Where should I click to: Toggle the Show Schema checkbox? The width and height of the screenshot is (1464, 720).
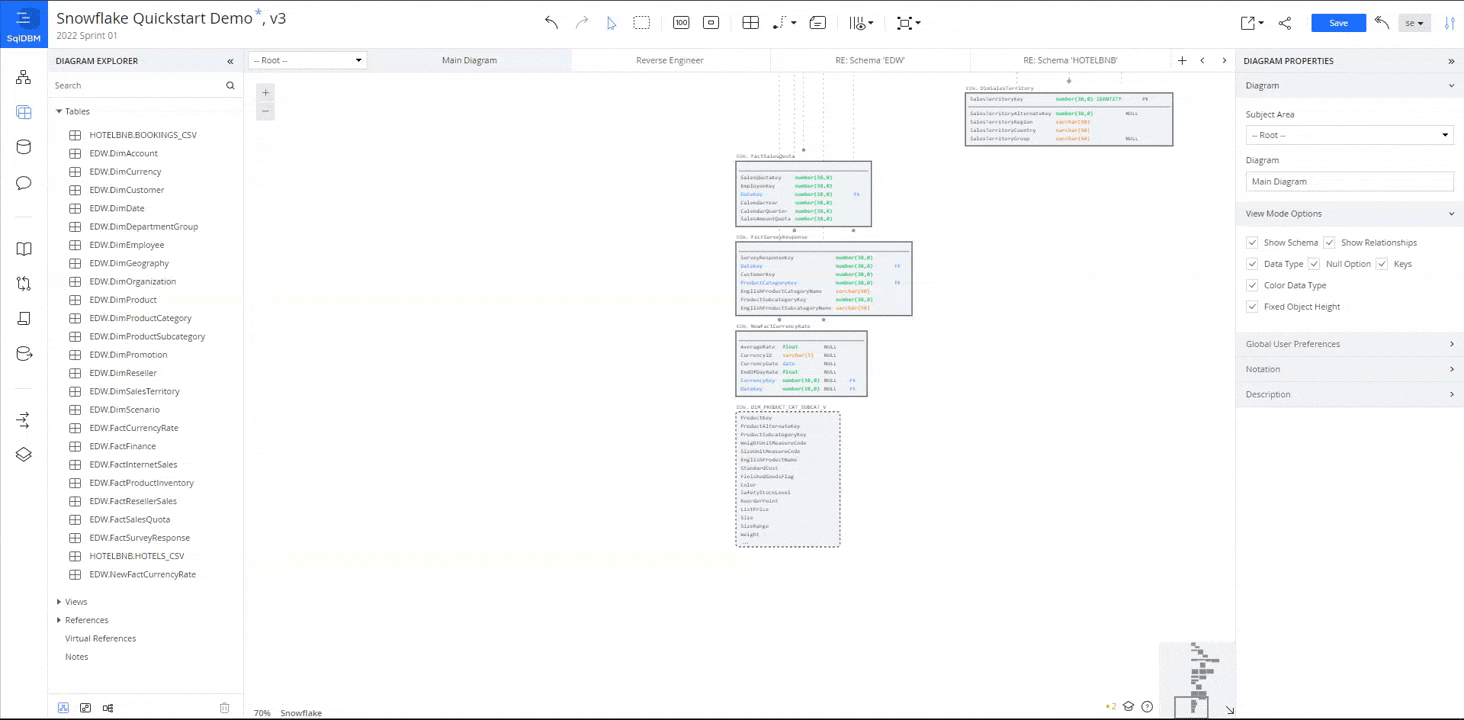click(x=1252, y=243)
